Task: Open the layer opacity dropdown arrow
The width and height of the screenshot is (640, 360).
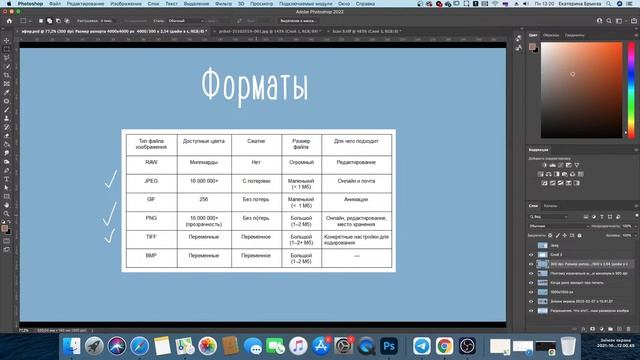Action: [636, 226]
